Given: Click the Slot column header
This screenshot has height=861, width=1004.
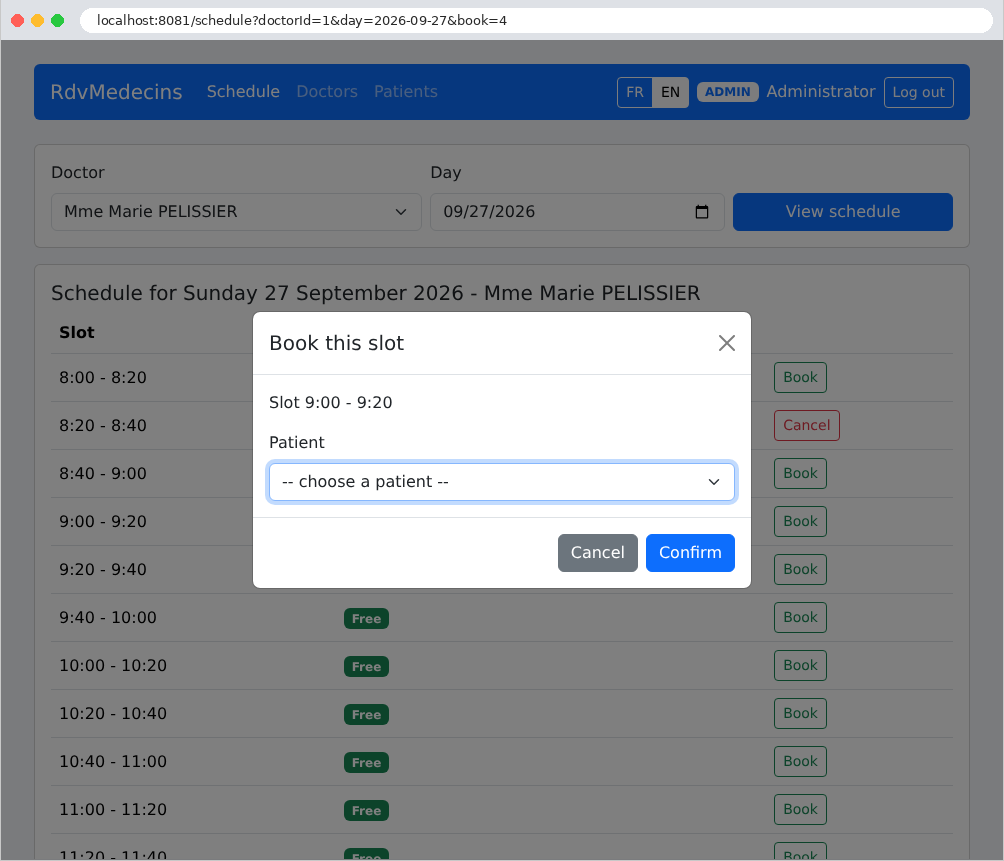Looking at the screenshot, I should (77, 333).
